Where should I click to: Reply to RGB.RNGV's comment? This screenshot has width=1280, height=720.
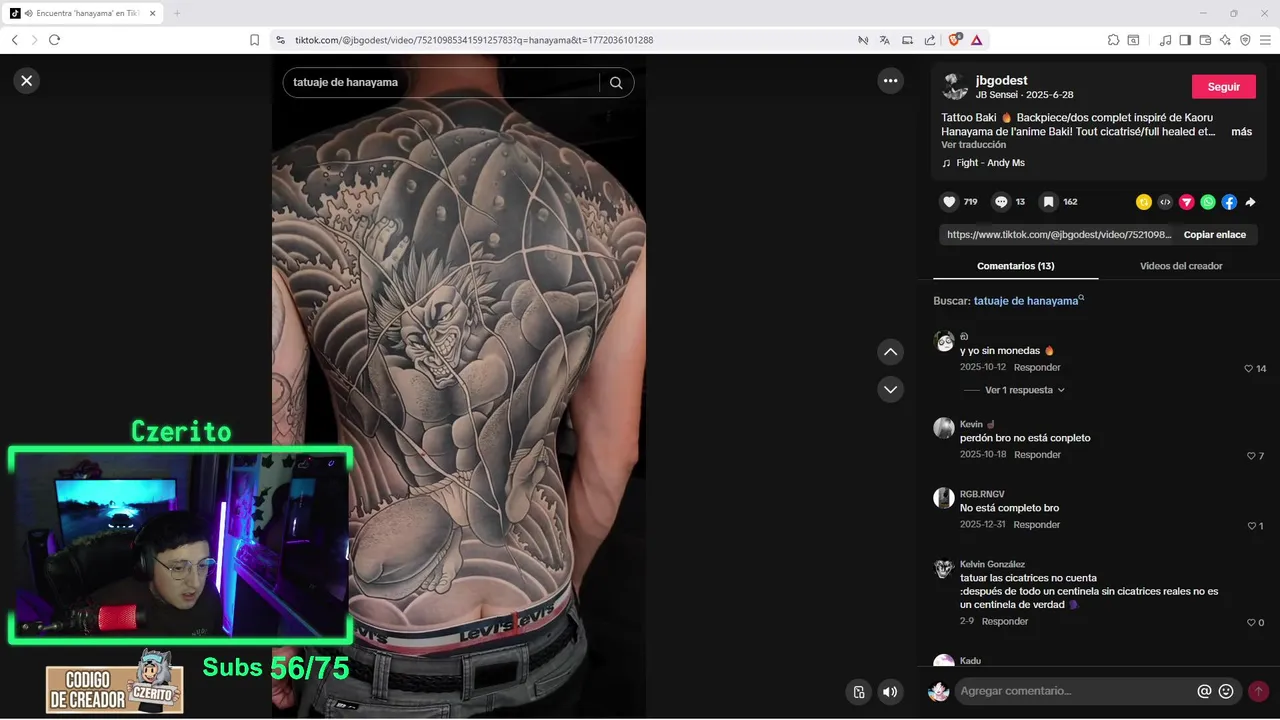click(x=1037, y=525)
